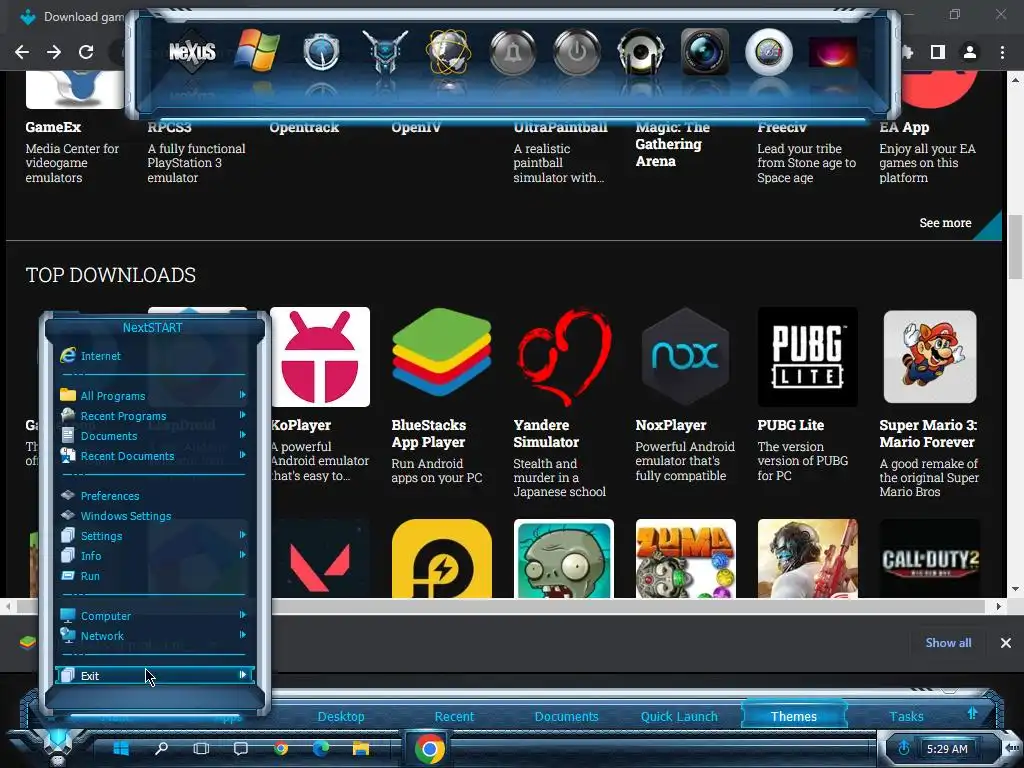Viewport: 1024px width, 768px height.
Task: Open the Plants vs Zombies zombie icon
Action: (x=564, y=558)
